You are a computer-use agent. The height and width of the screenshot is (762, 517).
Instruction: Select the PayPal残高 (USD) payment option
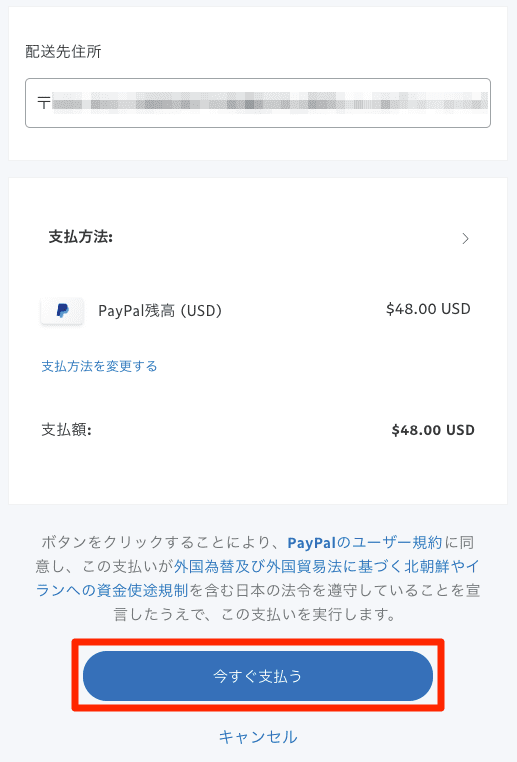pyautogui.click(x=160, y=311)
